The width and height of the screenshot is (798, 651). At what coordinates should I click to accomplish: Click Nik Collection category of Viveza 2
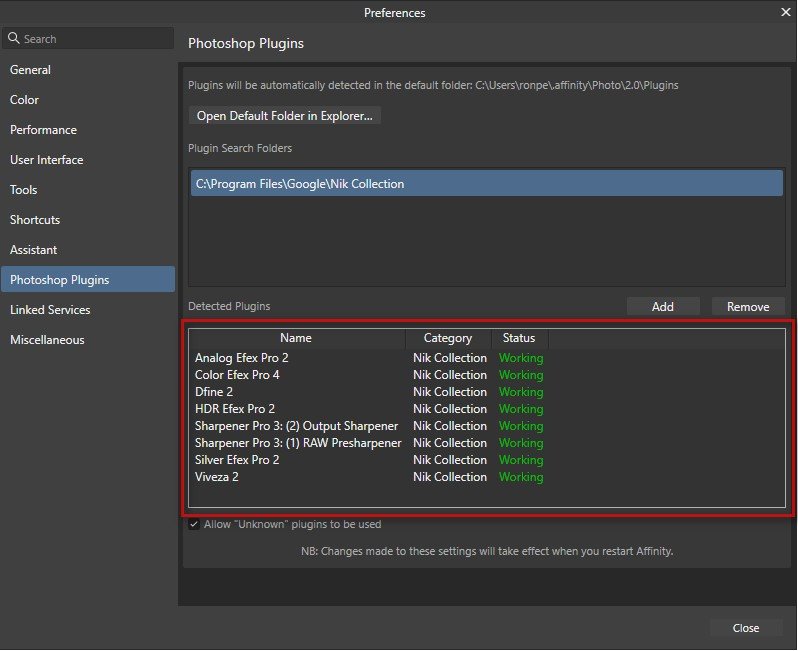coord(450,477)
